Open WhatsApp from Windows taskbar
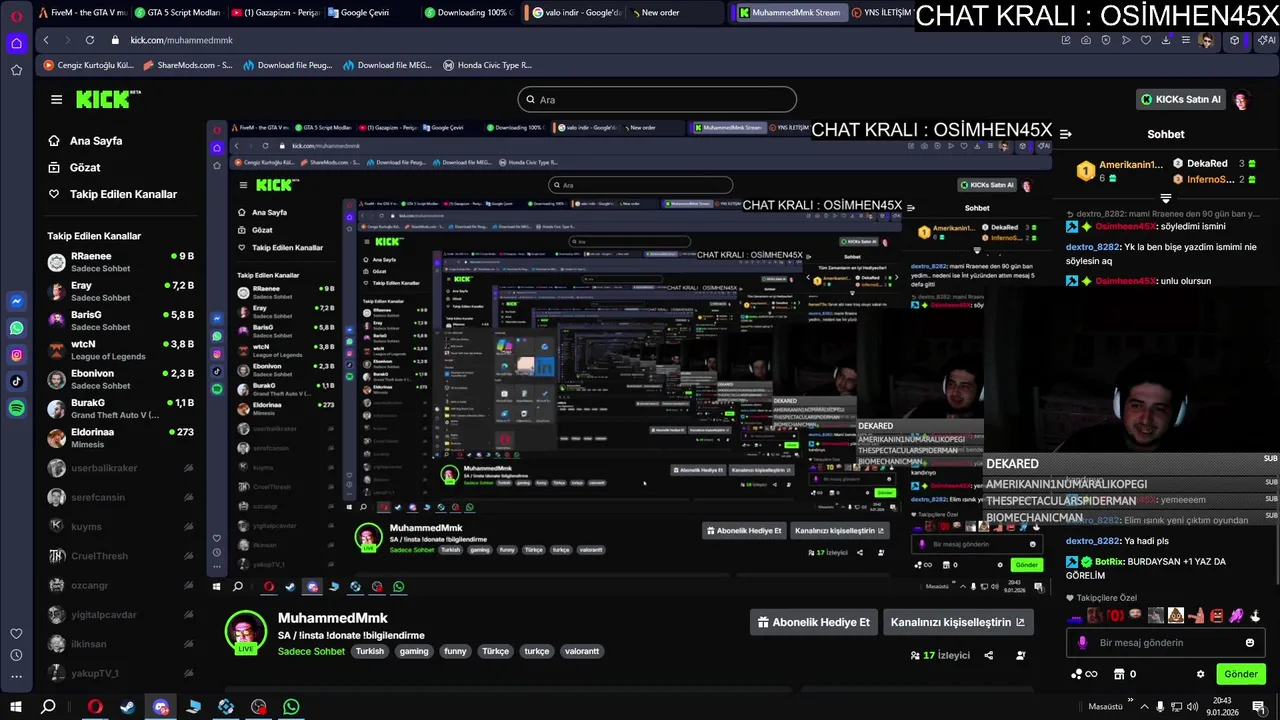The width and height of the screenshot is (1280, 720). pos(291,706)
